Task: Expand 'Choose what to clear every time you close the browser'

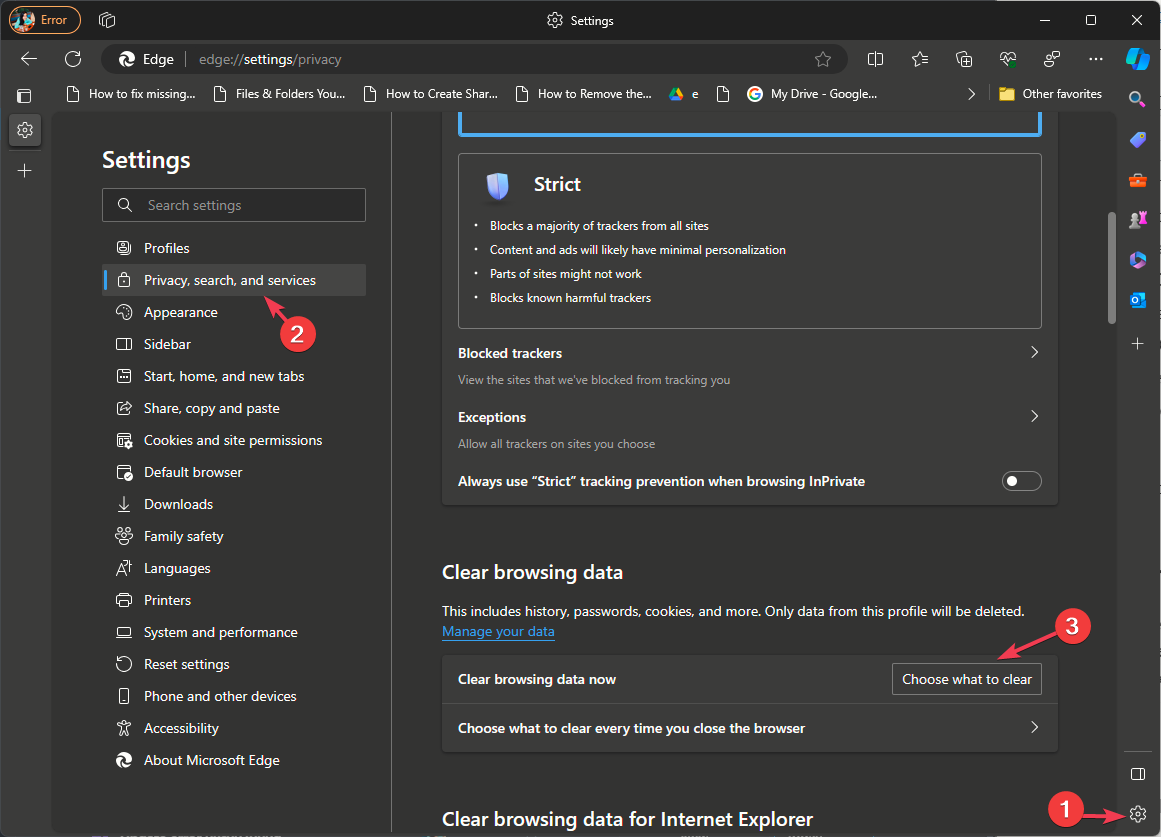Action: [x=749, y=727]
